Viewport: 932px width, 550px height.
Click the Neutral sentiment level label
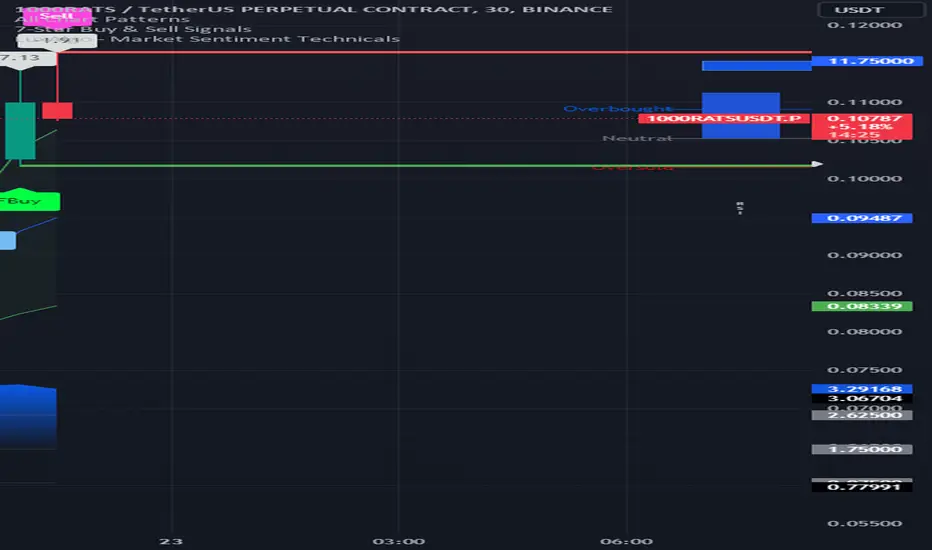(637, 138)
